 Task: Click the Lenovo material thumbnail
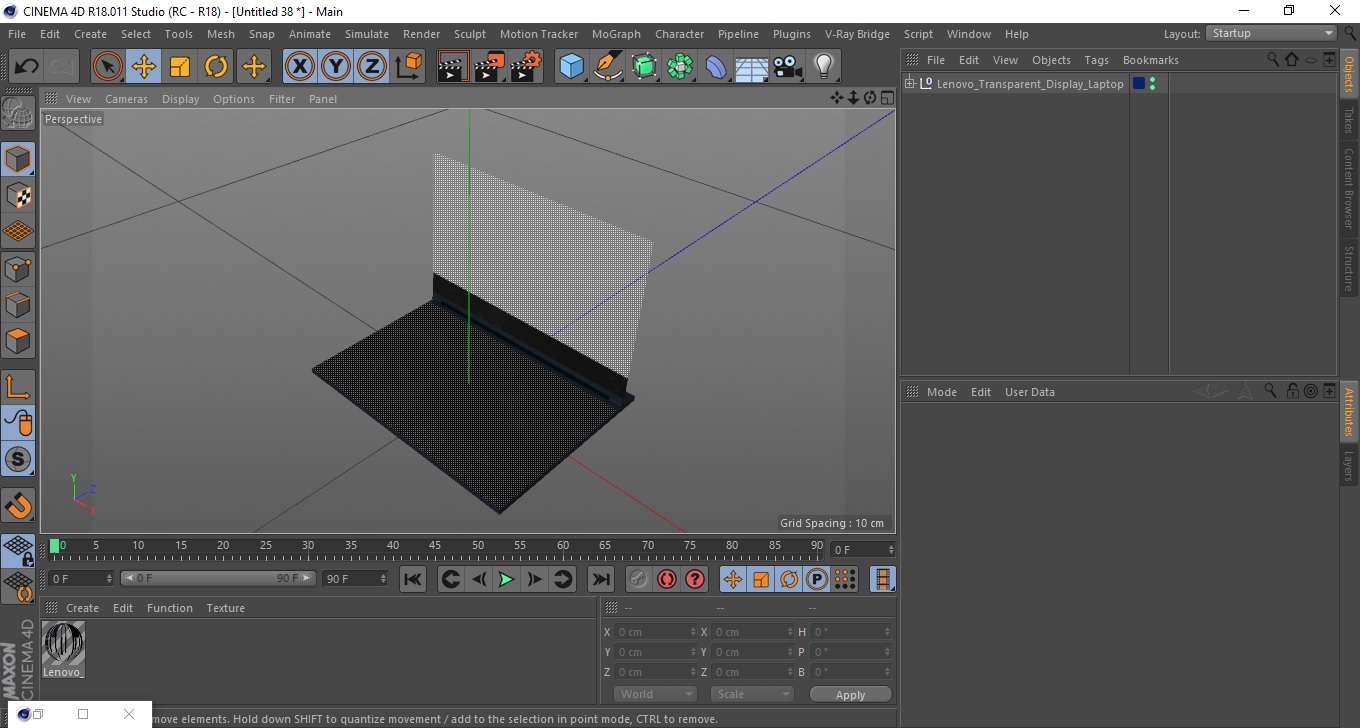(63, 643)
